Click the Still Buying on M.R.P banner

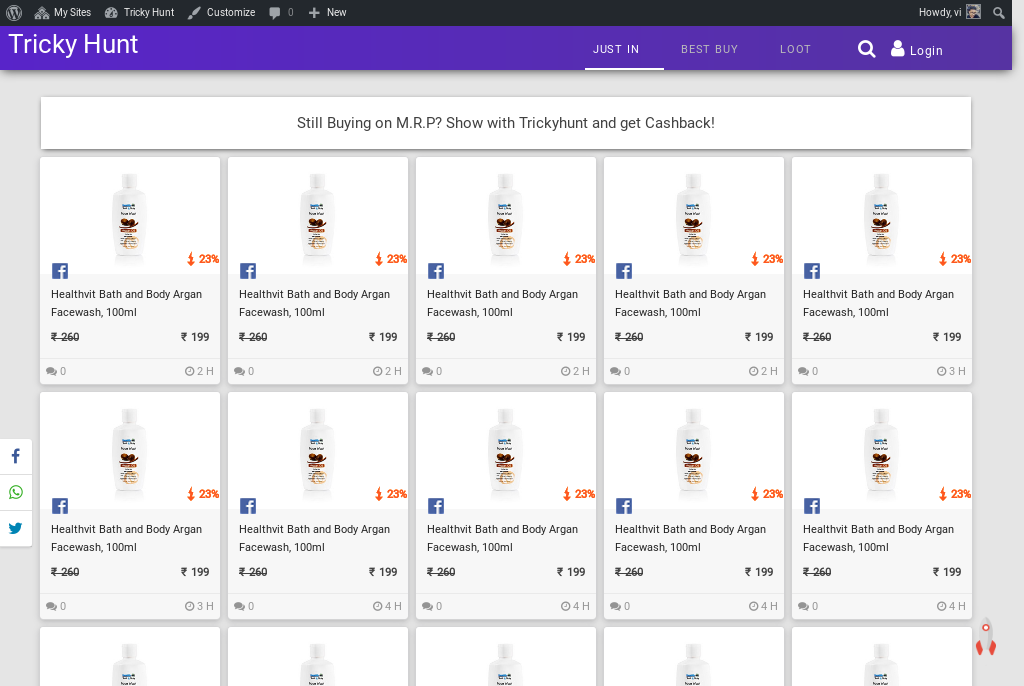pyautogui.click(x=505, y=123)
